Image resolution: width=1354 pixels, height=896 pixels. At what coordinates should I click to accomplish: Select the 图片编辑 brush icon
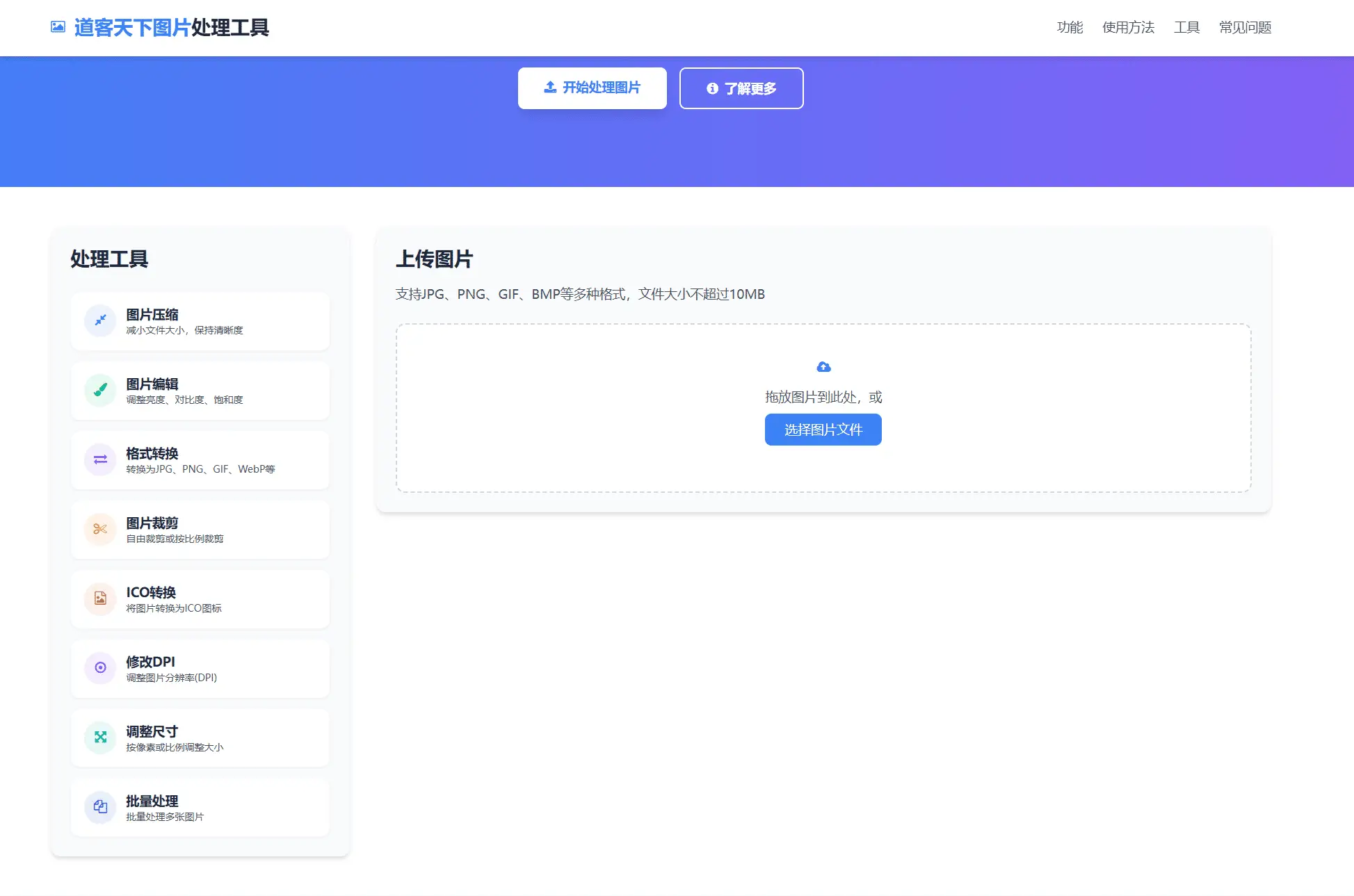pos(99,390)
